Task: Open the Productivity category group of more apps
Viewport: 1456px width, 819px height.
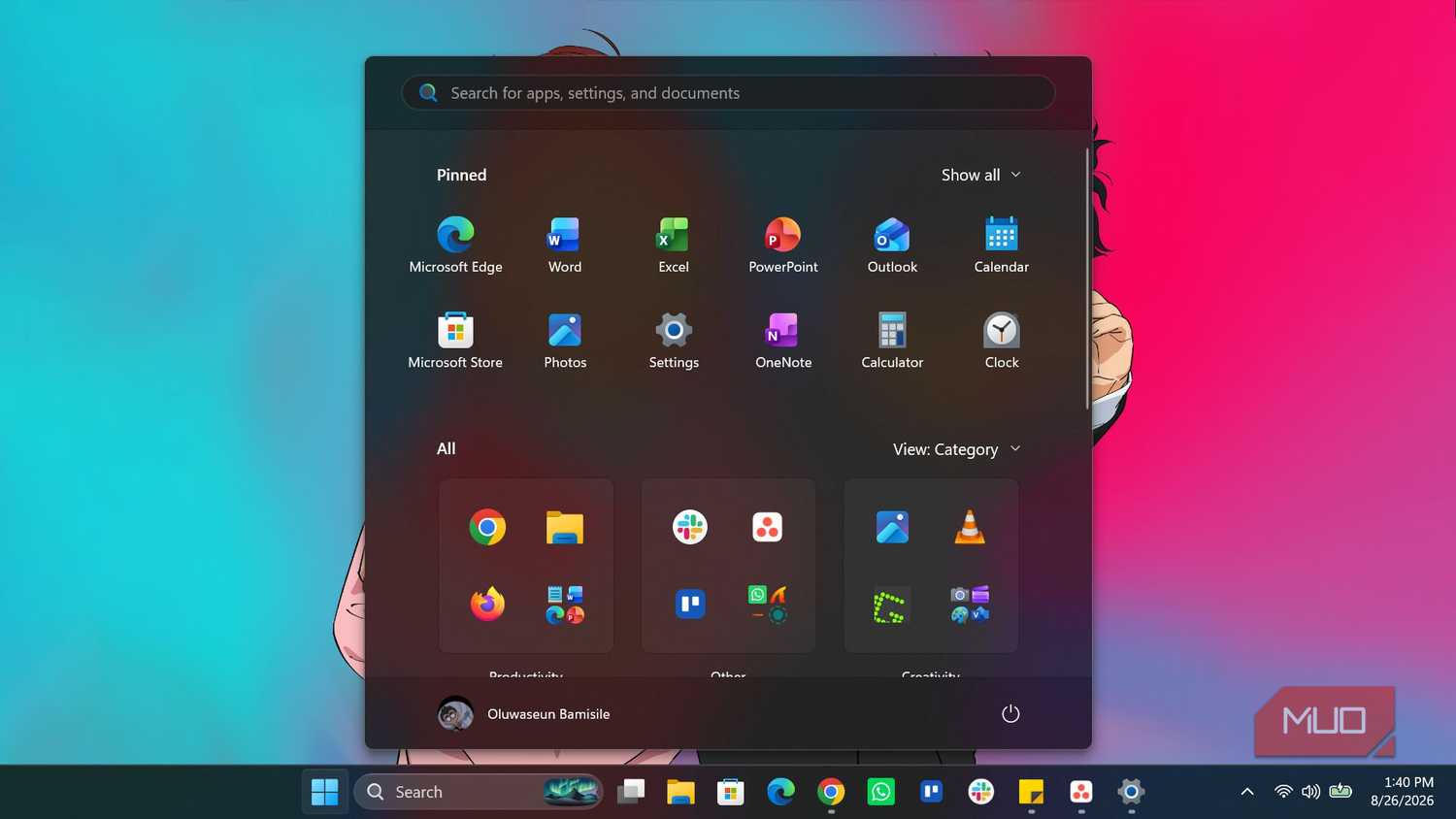Action: click(564, 604)
